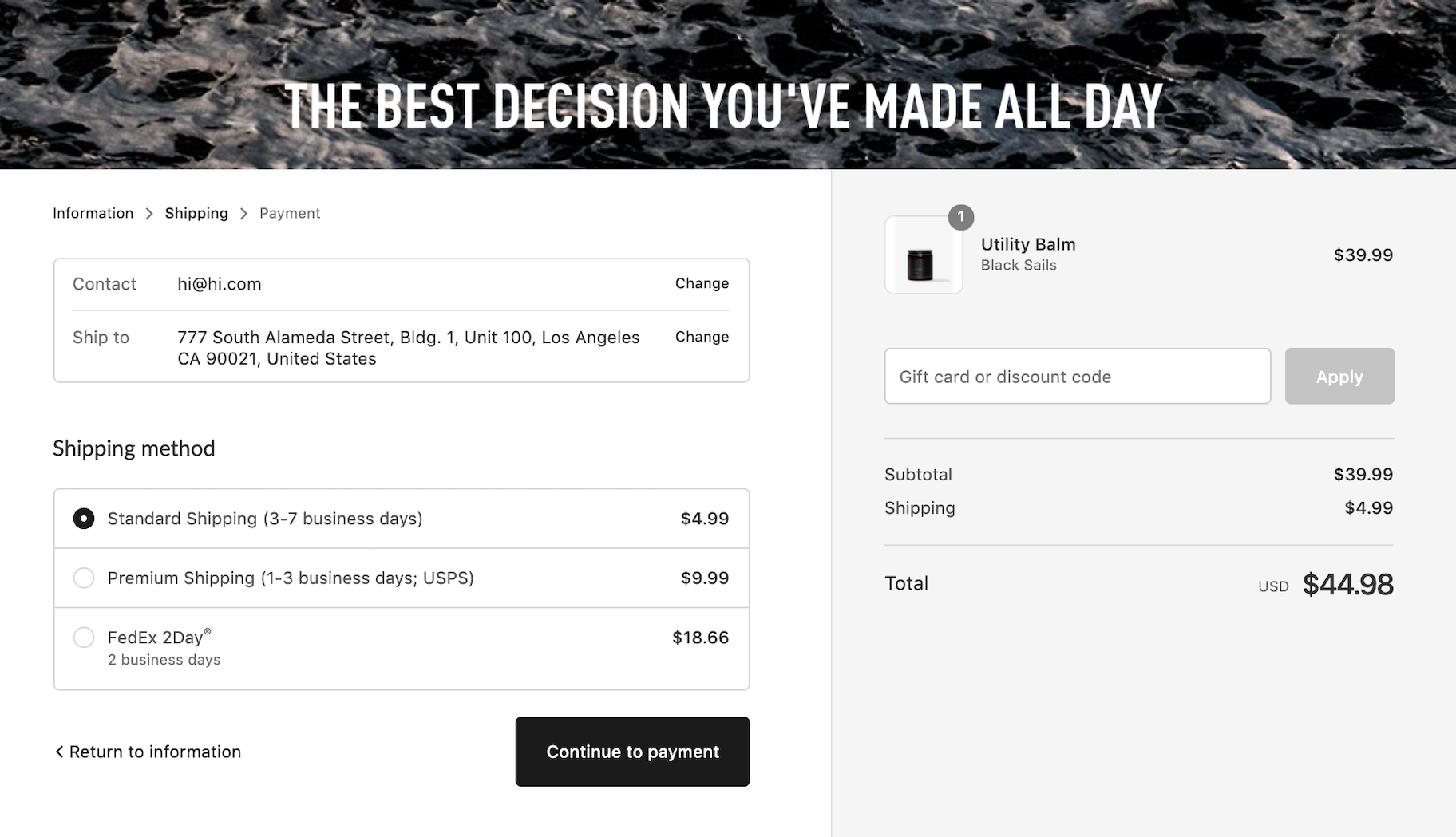
Task: Click the chevron after Information breadcrumb
Action: point(149,214)
